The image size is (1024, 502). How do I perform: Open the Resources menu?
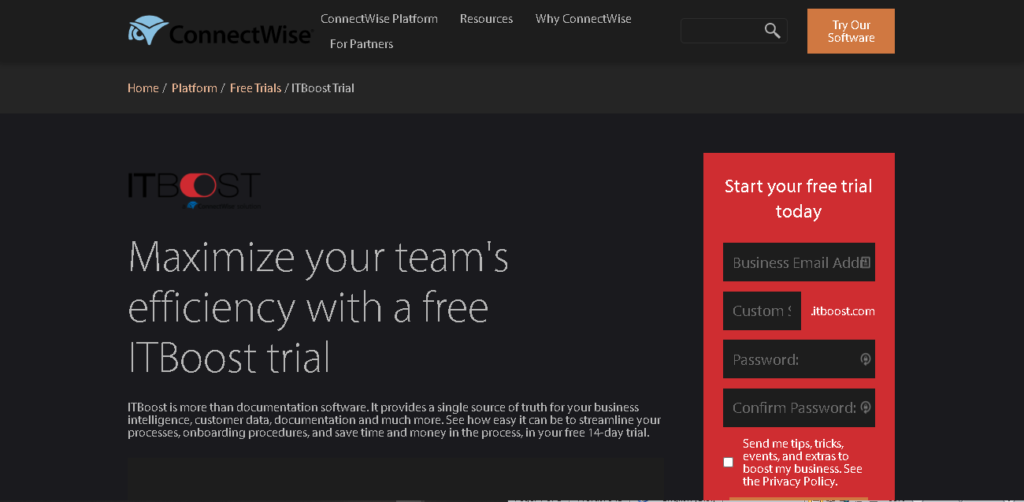coord(486,19)
